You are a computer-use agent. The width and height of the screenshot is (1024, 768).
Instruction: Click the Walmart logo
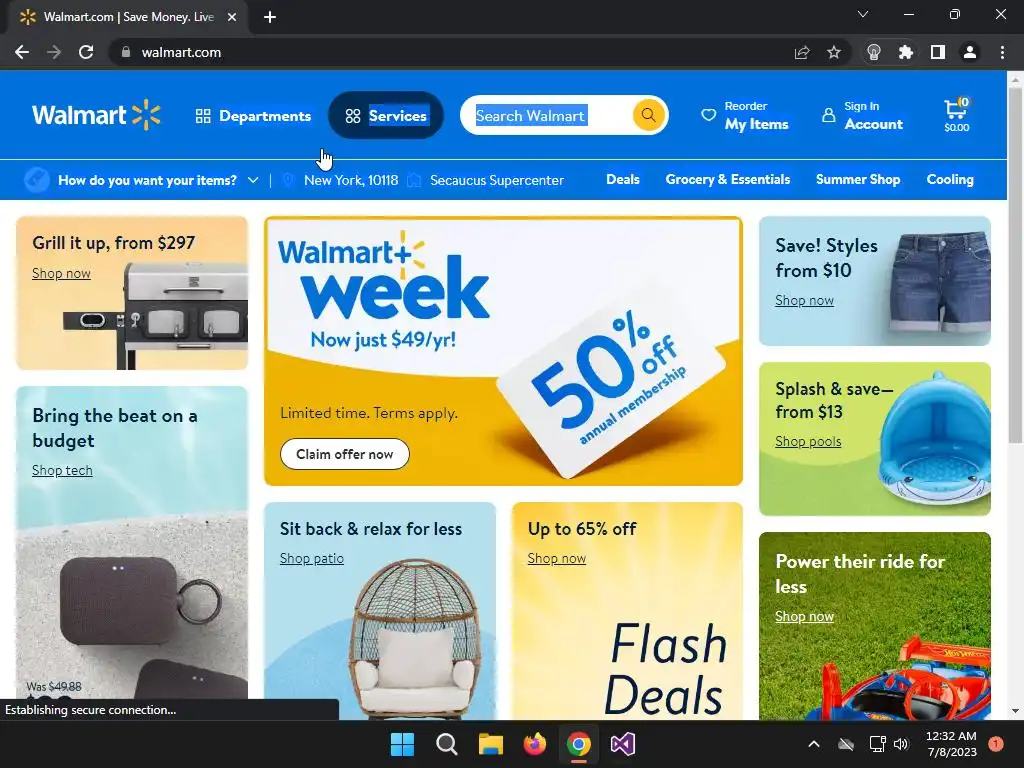click(x=96, y=116)
